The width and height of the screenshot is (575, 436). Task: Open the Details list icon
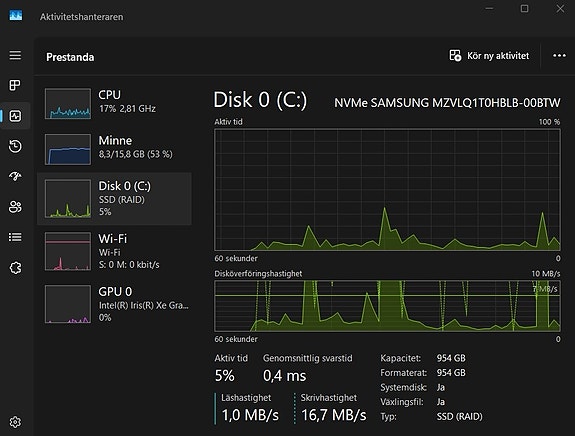pos(15,237)
